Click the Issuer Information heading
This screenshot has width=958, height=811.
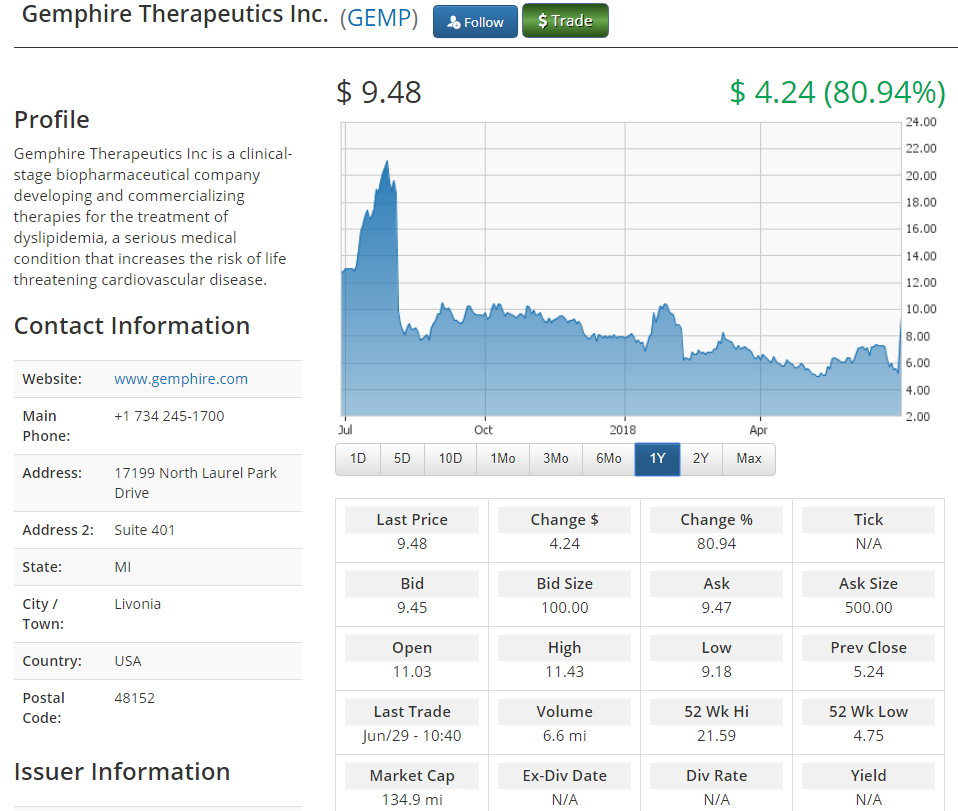[122, 772]
